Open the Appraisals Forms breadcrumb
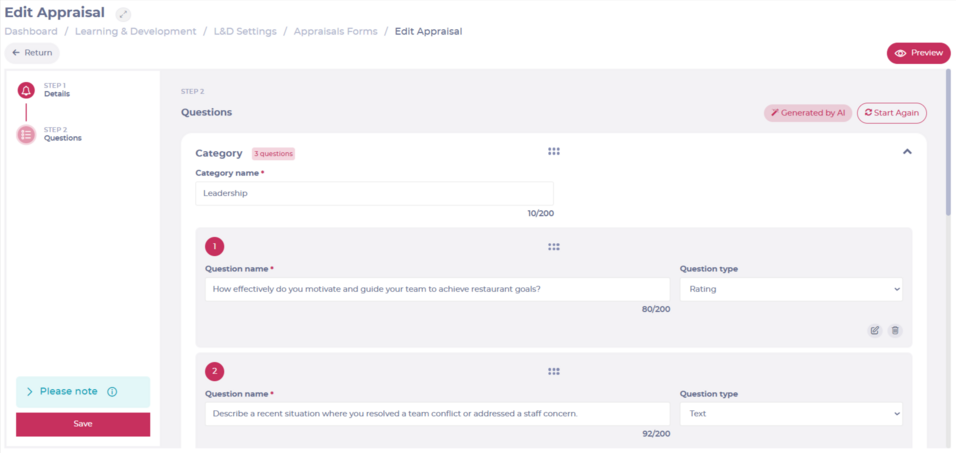The image size is (956, 453). point(335,32)
